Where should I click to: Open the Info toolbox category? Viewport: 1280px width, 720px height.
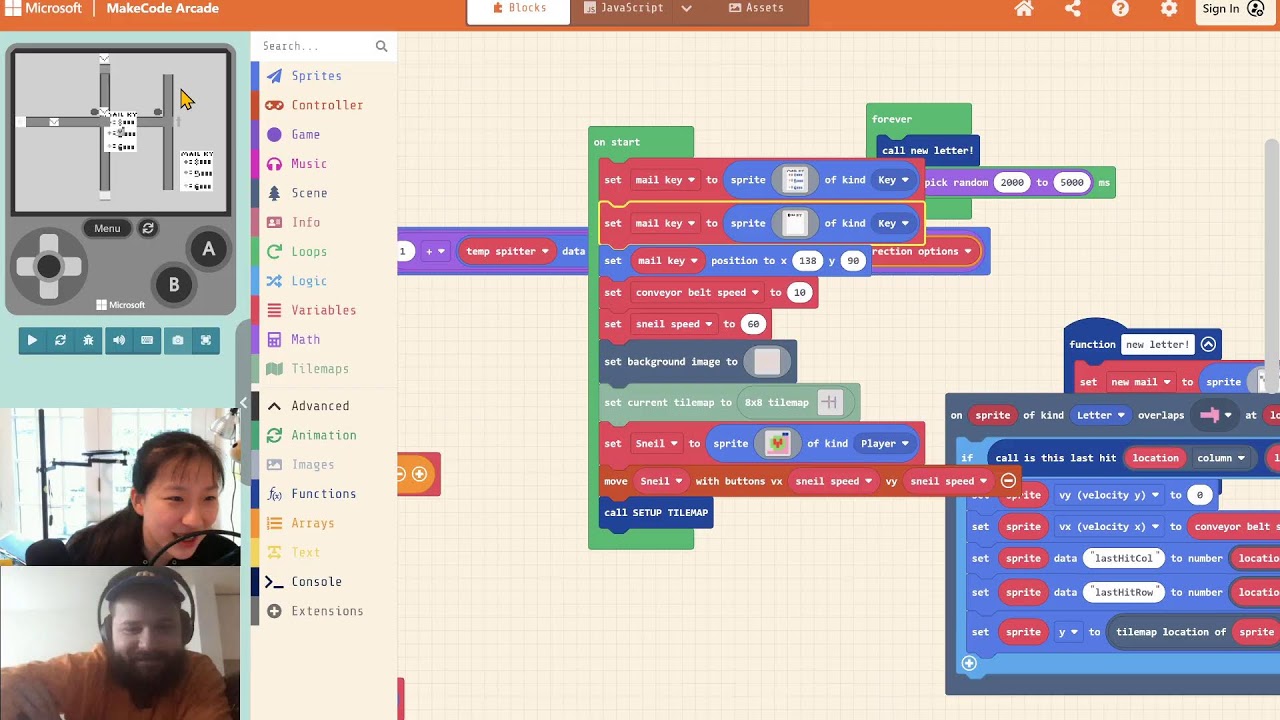click(x=324, y=222)
